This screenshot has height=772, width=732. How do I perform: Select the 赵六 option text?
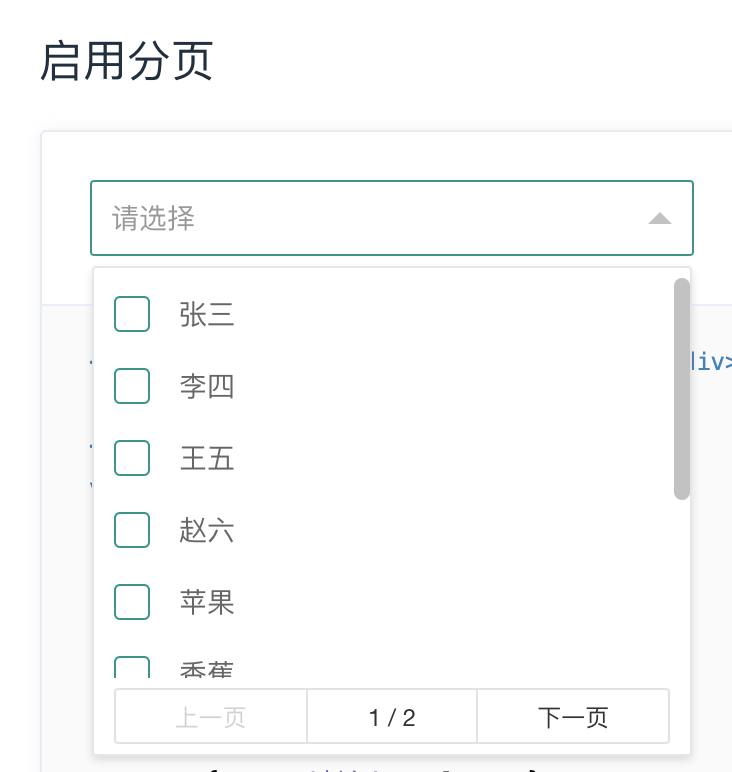coord(207,530)
